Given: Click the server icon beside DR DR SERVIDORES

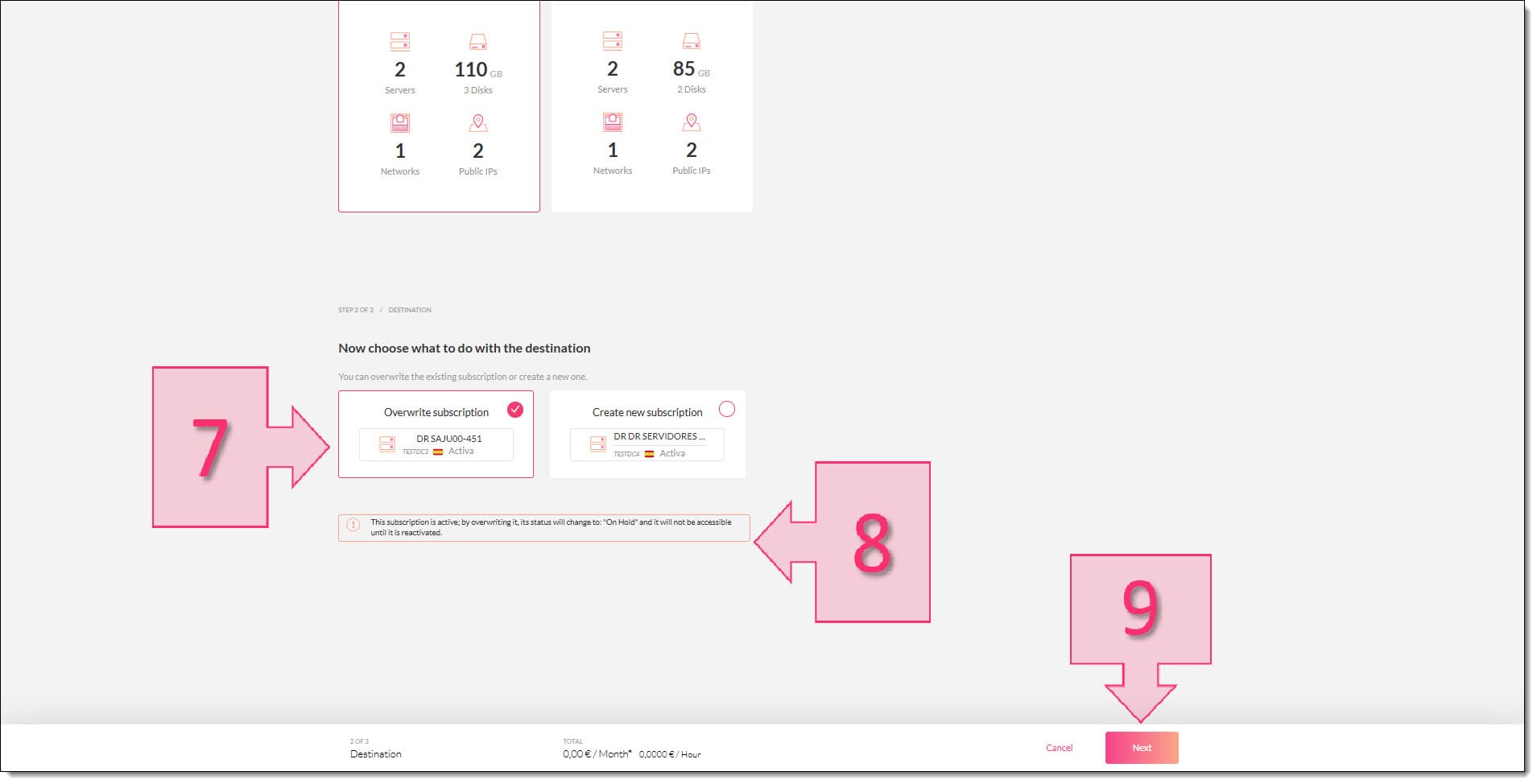Looking at the screenshot, I should tap(597, 444).
